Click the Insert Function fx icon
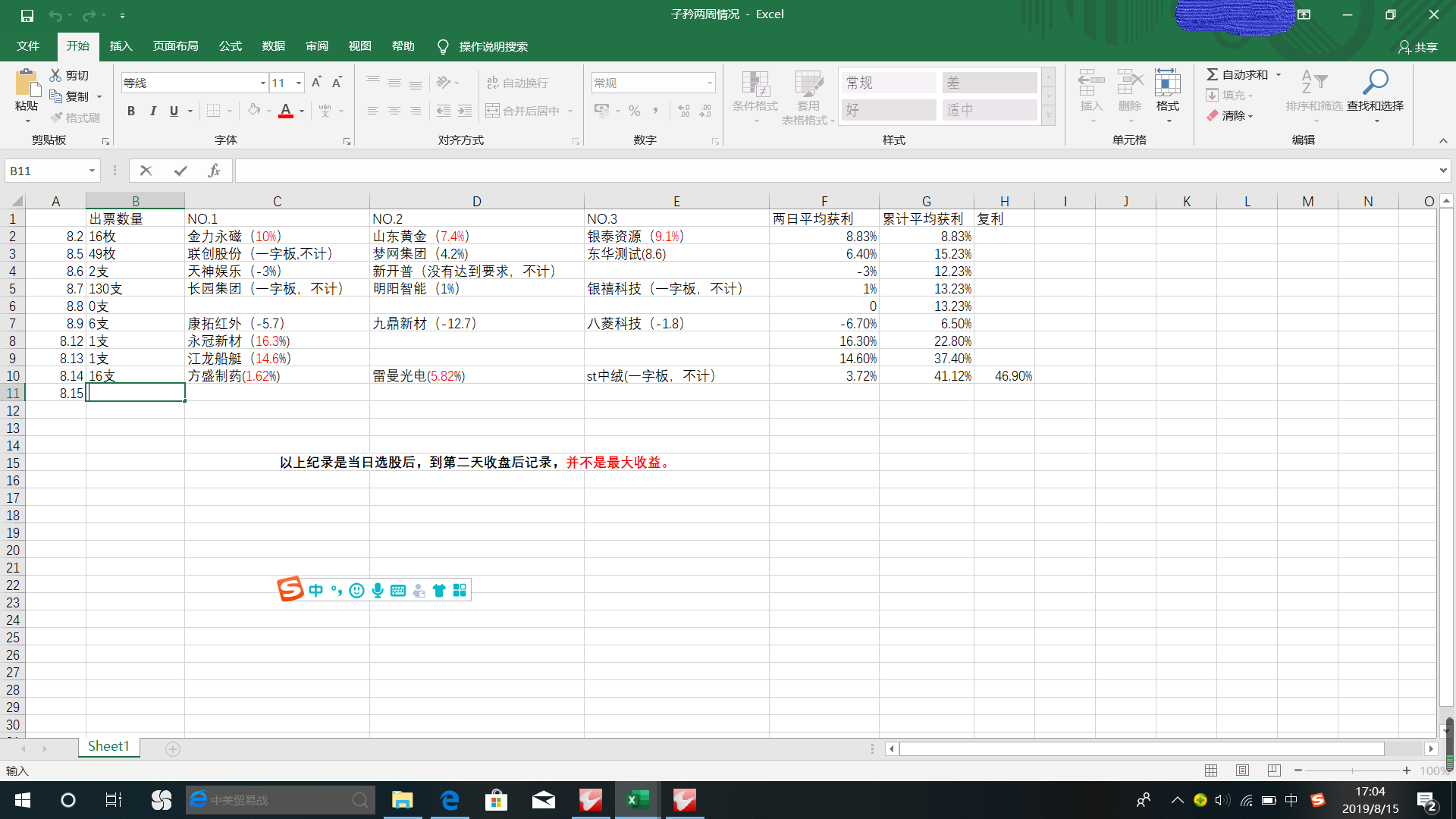This screenshot has width=1456, height=819. 214,171
